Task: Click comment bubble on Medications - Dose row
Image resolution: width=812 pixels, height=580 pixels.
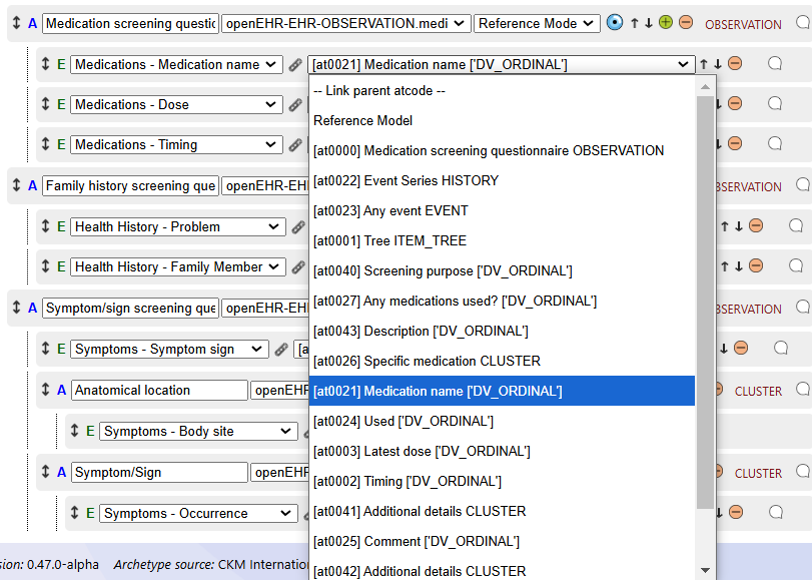Action: 775,104
